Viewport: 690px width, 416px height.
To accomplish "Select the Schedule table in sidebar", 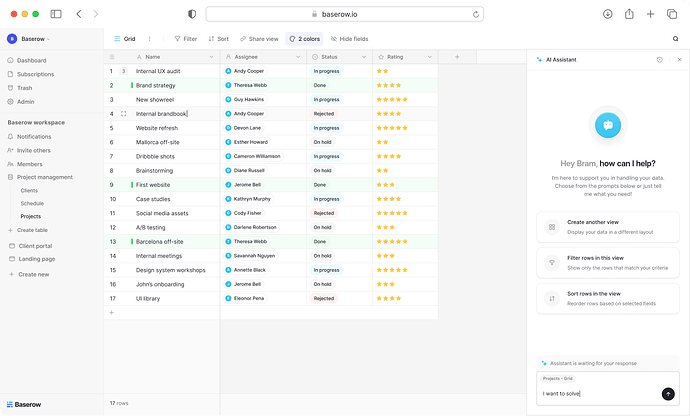I will click(32, 203).
